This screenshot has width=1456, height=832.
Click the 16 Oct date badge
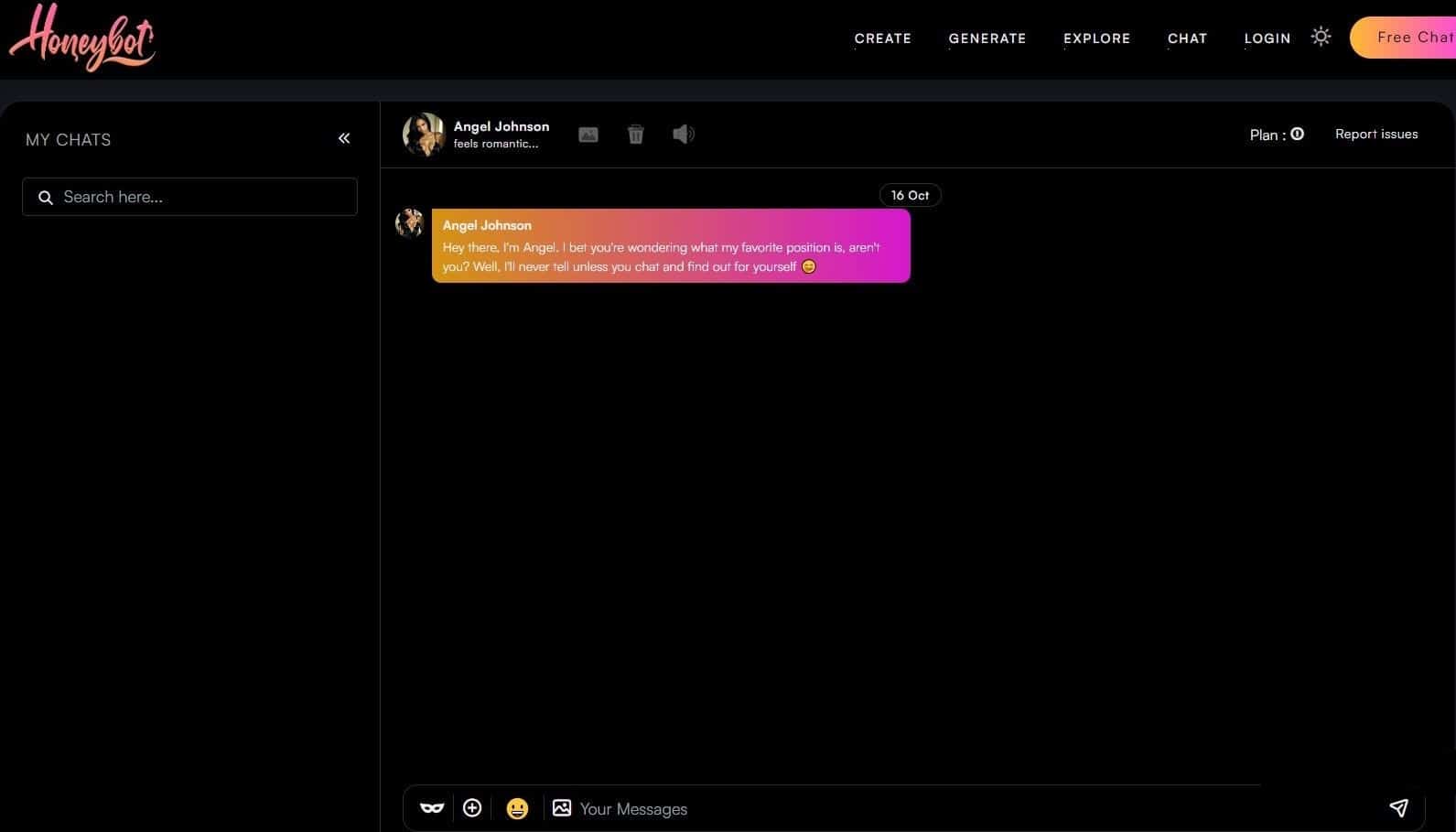coord(910,195)
